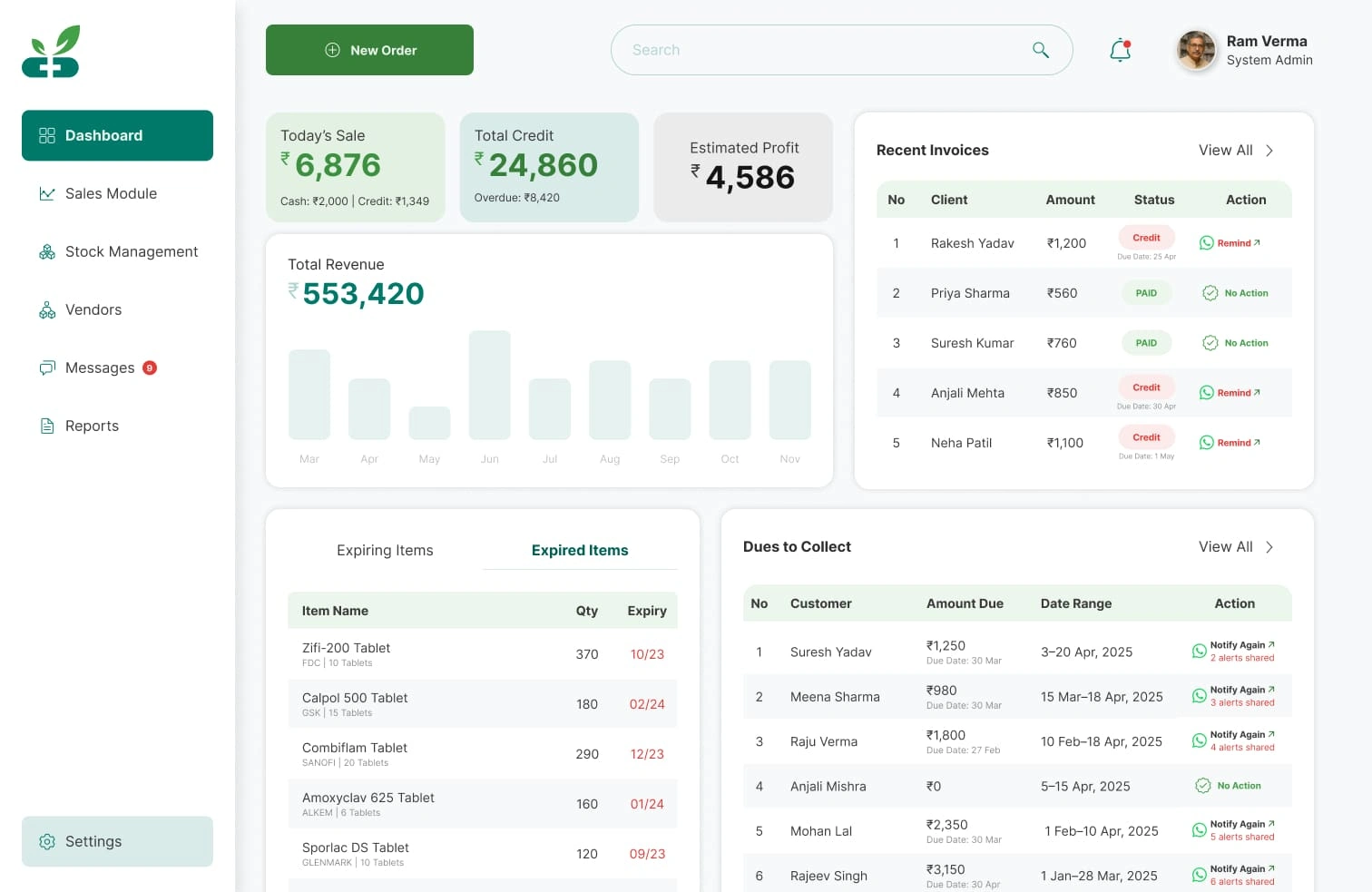View All recent invoices
The image size is (1372, 892).
[x=1225, y=151]
